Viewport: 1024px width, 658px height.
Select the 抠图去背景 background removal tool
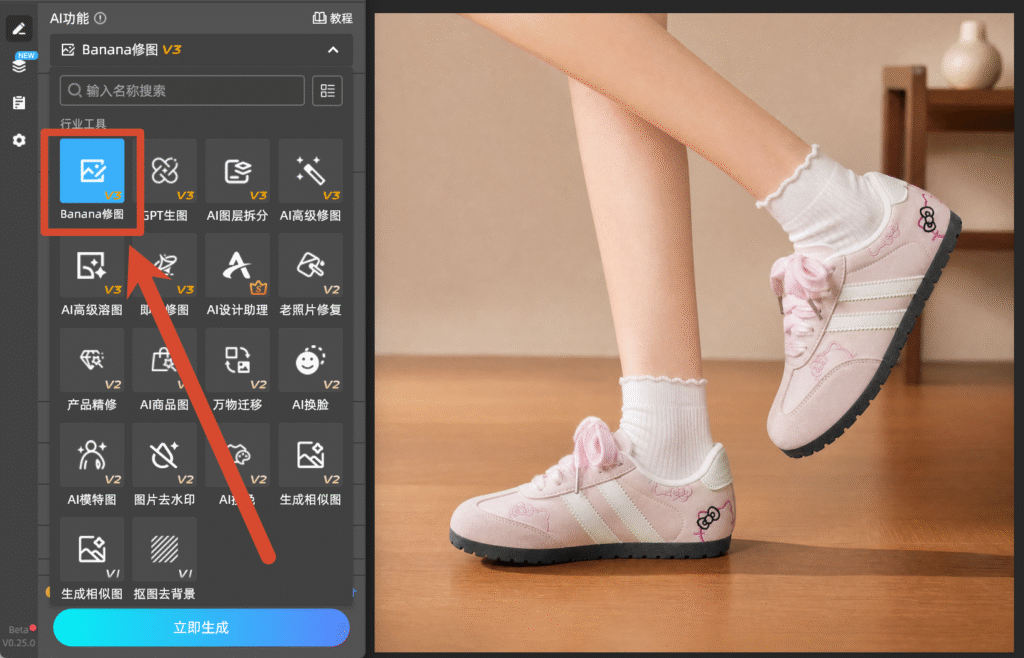pos(165,550)
